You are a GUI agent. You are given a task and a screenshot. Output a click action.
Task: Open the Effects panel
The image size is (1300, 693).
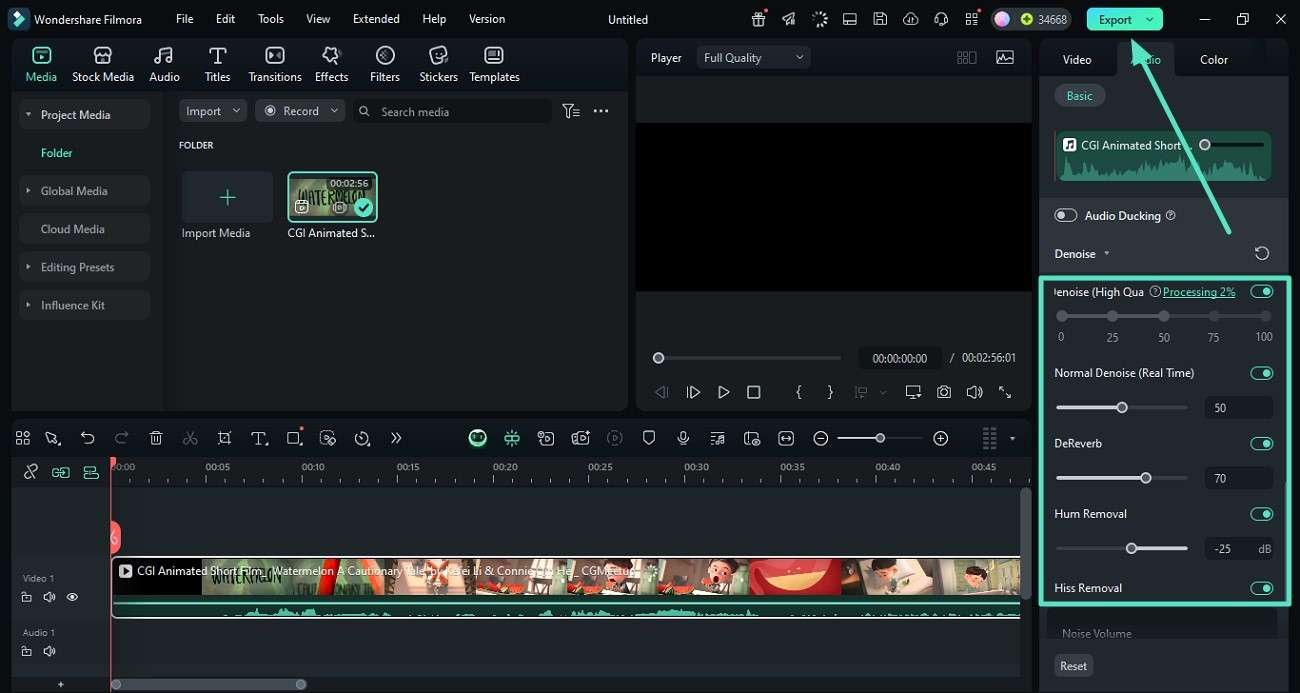click(331, 64)
